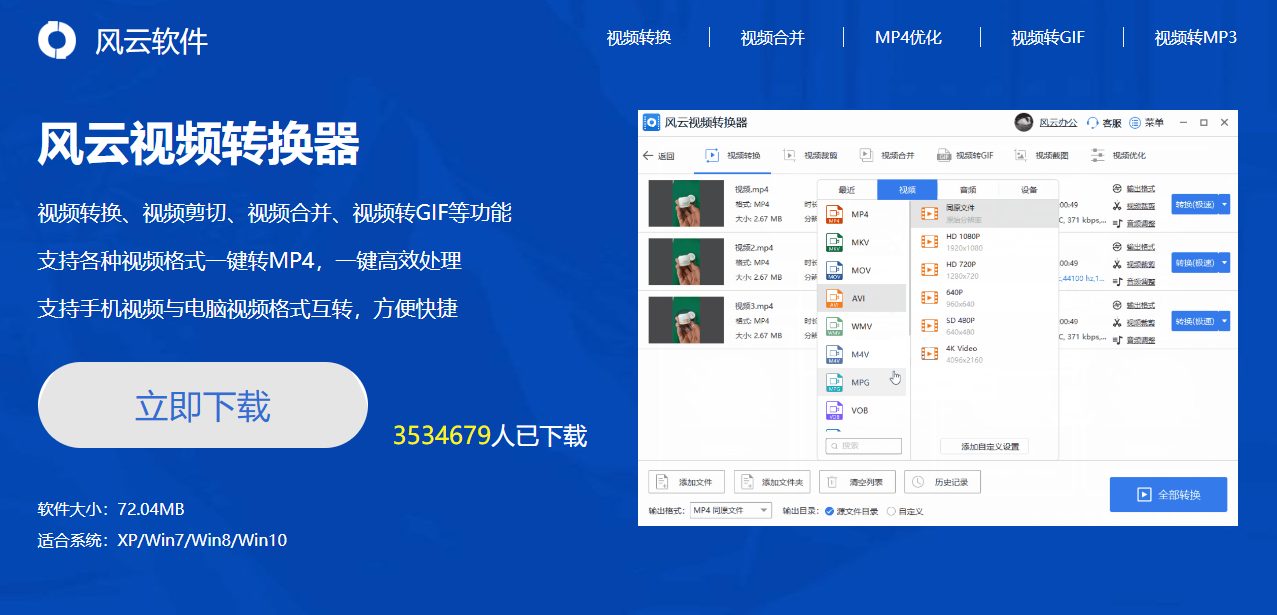Open the MP4优化 navigation link

tap(908, 38)
